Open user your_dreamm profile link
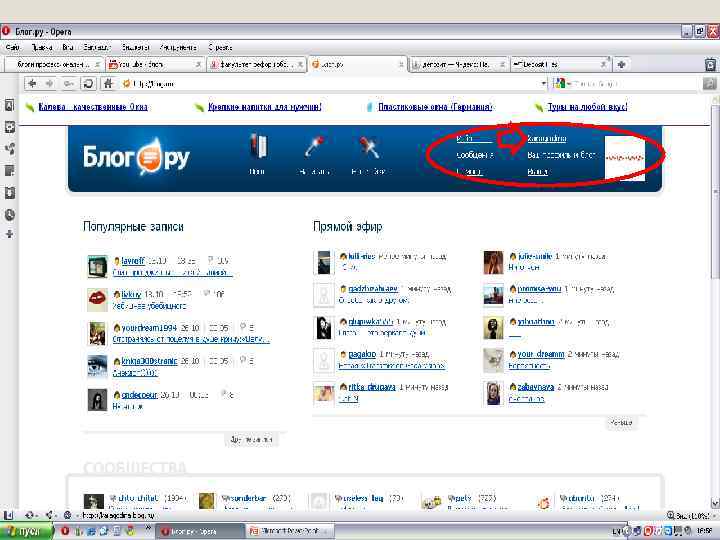The image size is (720, 540). point(541,354)
